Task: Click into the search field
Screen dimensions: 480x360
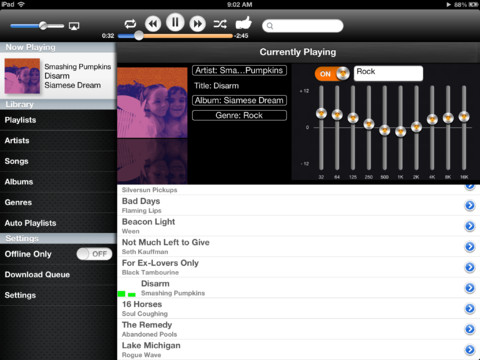Action: (303, 26)
